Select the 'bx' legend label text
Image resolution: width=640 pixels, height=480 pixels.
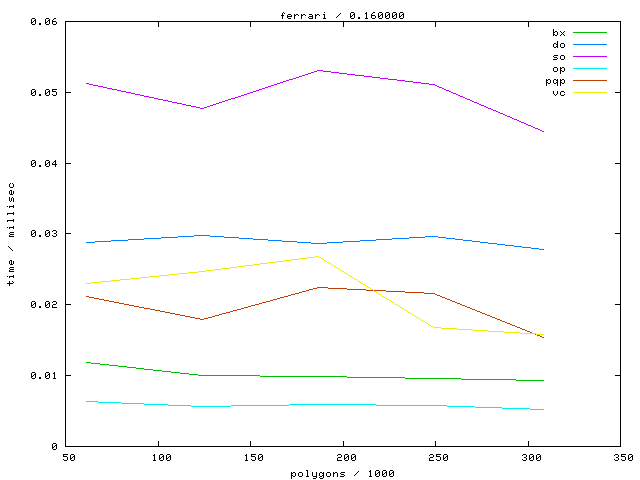(558, 33)
